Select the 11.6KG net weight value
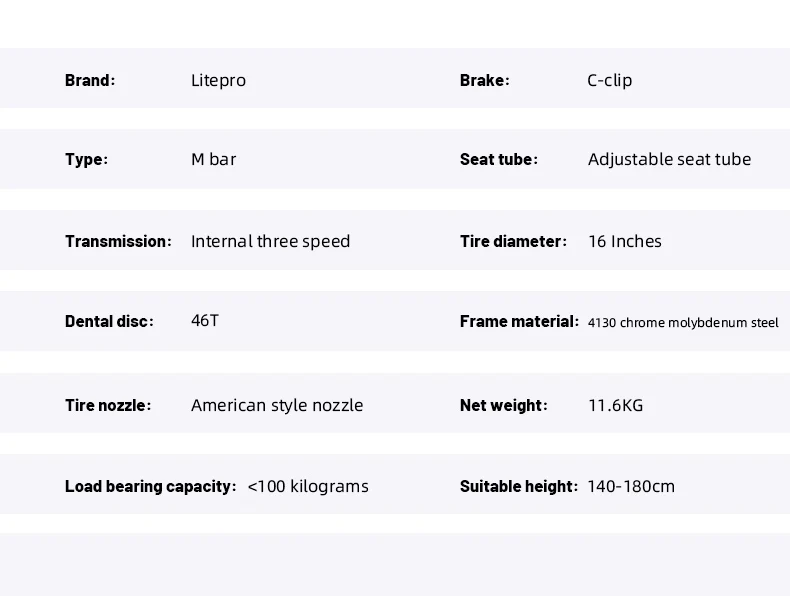The height and width of the screenshot is (596, 790). (x=615, y=405)
